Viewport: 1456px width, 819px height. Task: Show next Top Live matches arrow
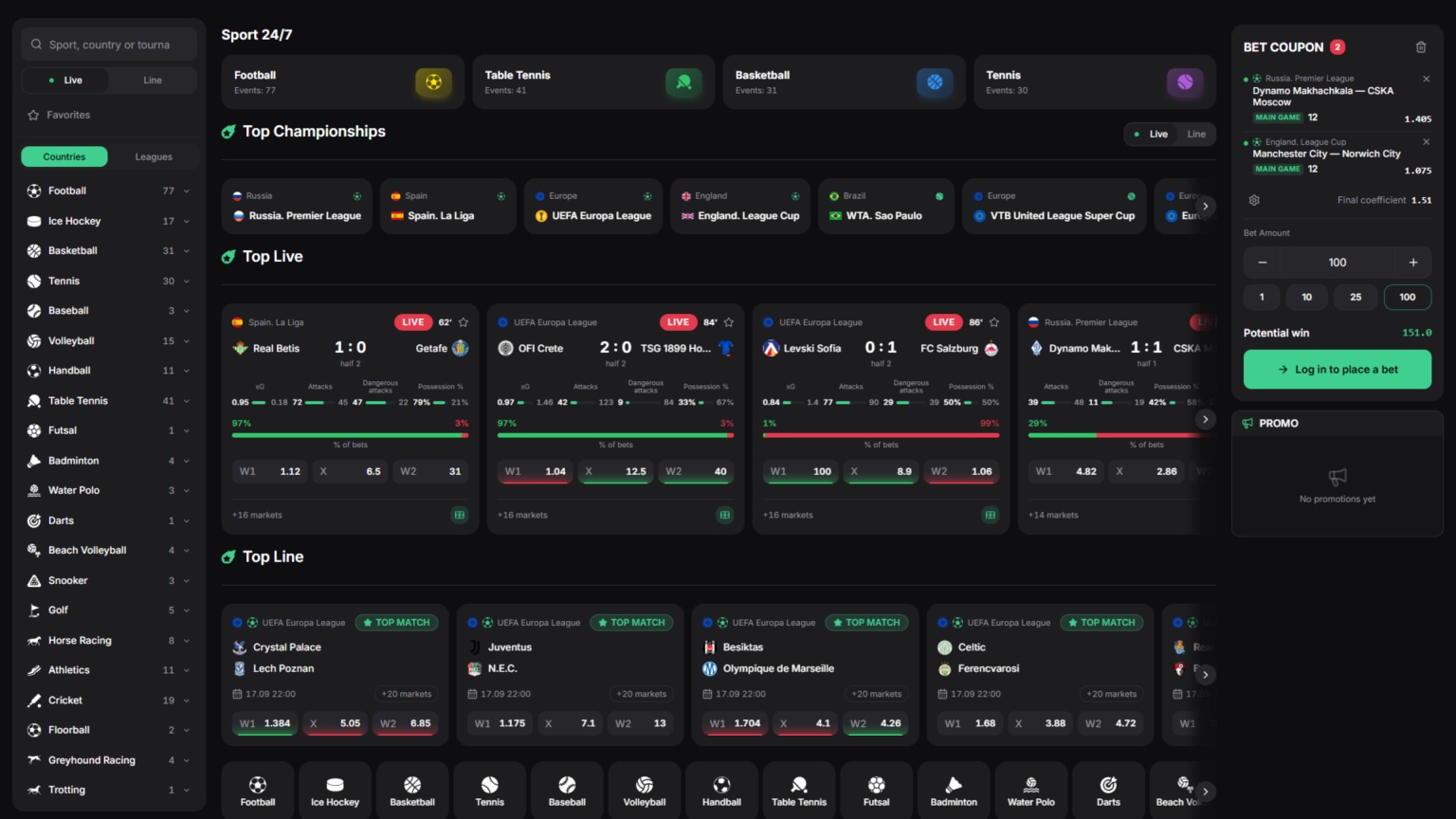pyautogui.click(x=1205, y=419)
